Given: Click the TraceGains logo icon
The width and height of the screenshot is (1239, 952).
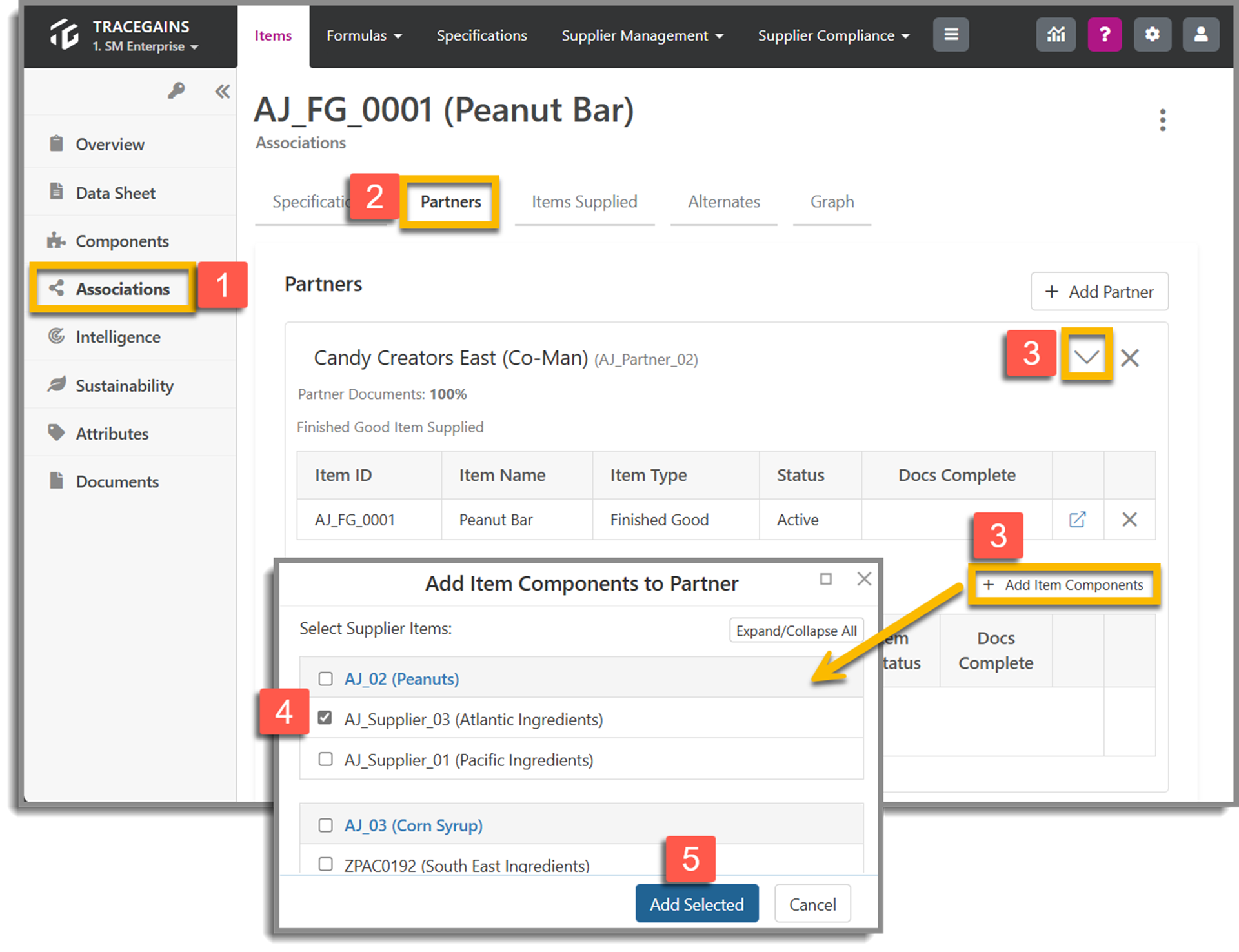Looking at the screenshot, I should point(65,34).
